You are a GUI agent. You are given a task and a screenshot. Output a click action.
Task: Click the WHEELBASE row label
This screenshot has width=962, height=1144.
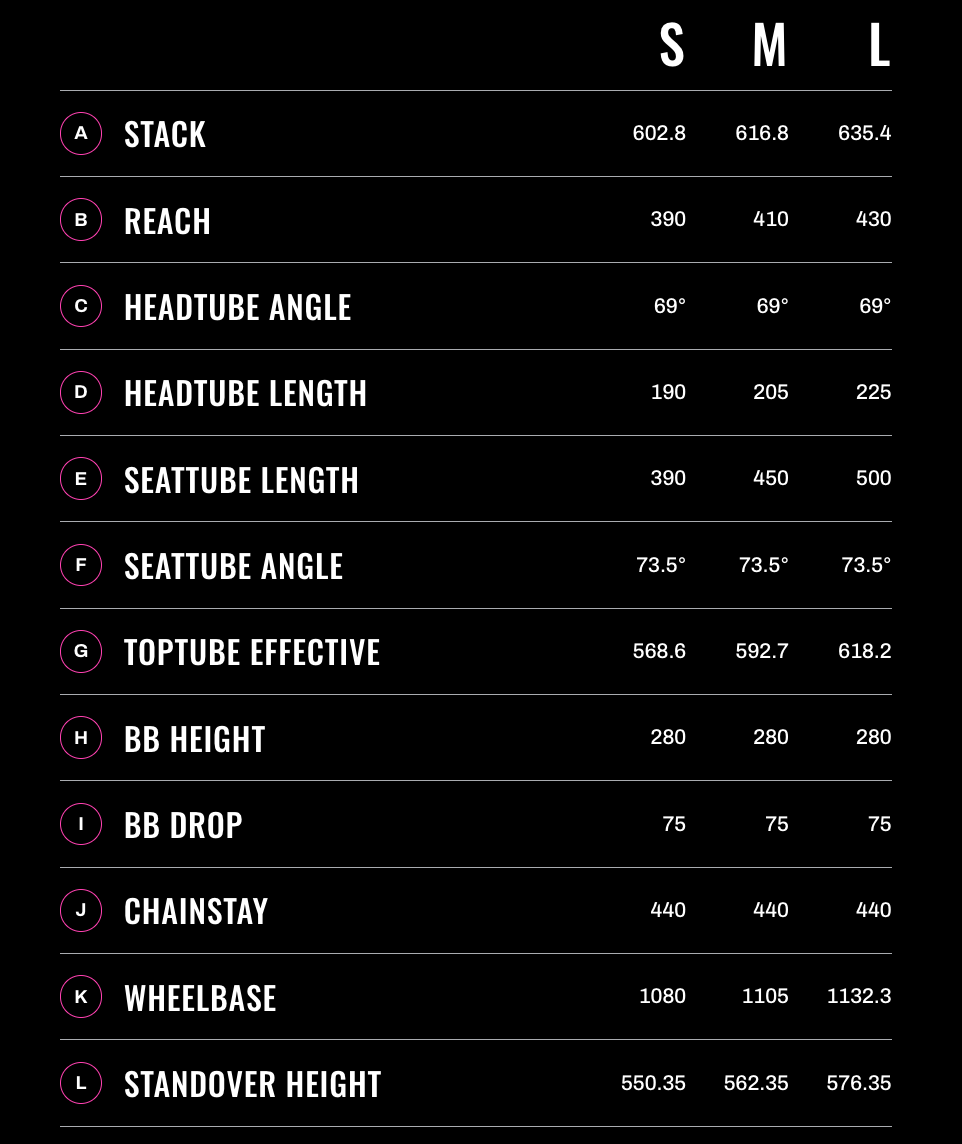pyautogui.click(x=201, y=999)
